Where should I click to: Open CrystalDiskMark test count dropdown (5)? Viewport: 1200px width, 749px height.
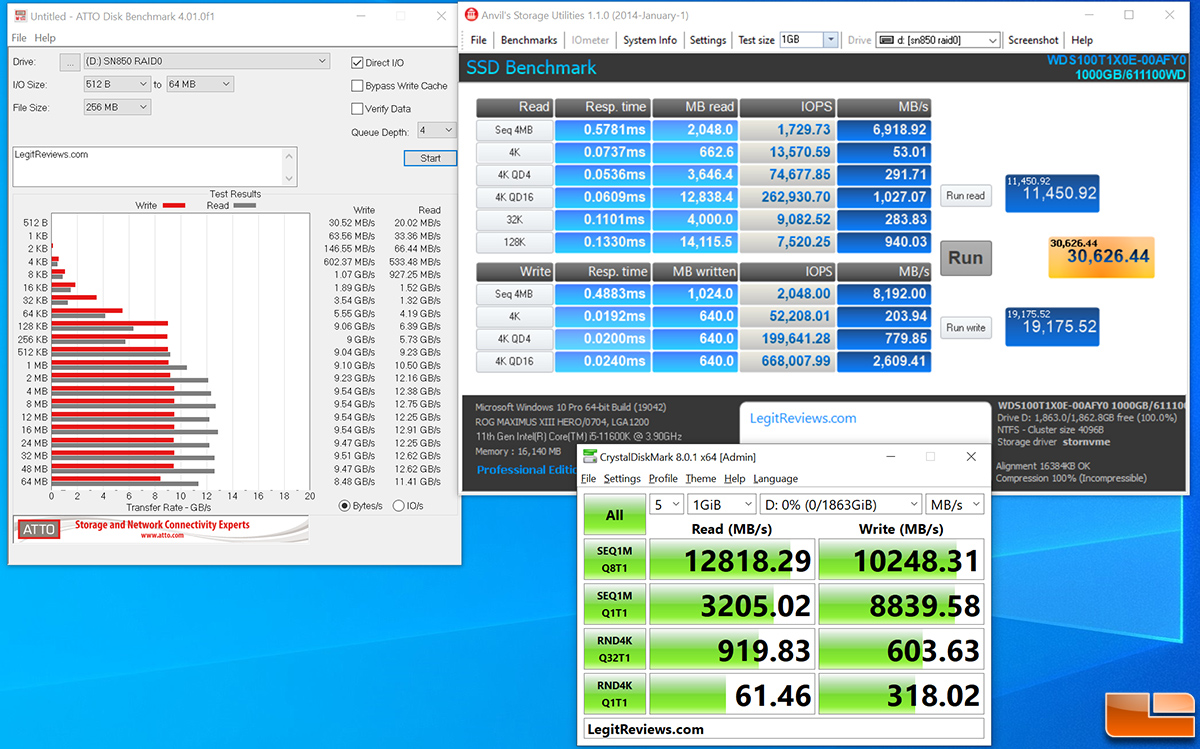click(x=666, y=505)
